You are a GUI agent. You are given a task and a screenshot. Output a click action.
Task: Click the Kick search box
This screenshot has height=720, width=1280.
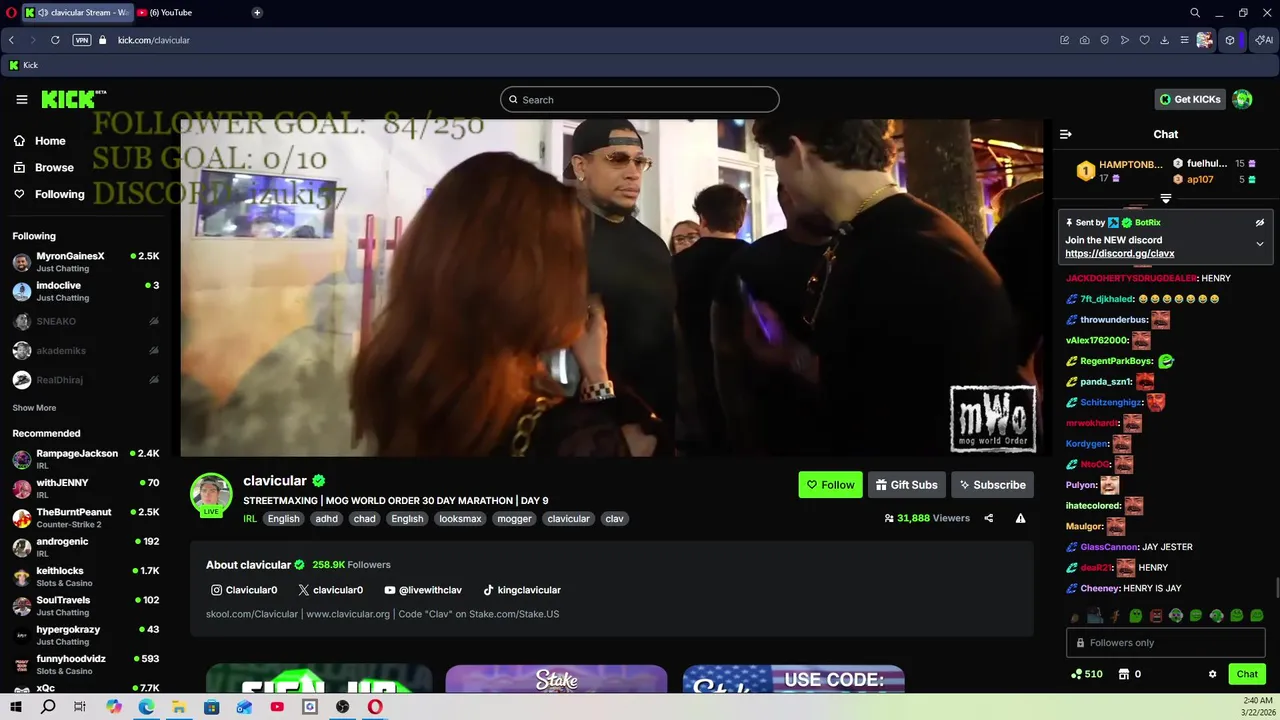tap(640, 99)
